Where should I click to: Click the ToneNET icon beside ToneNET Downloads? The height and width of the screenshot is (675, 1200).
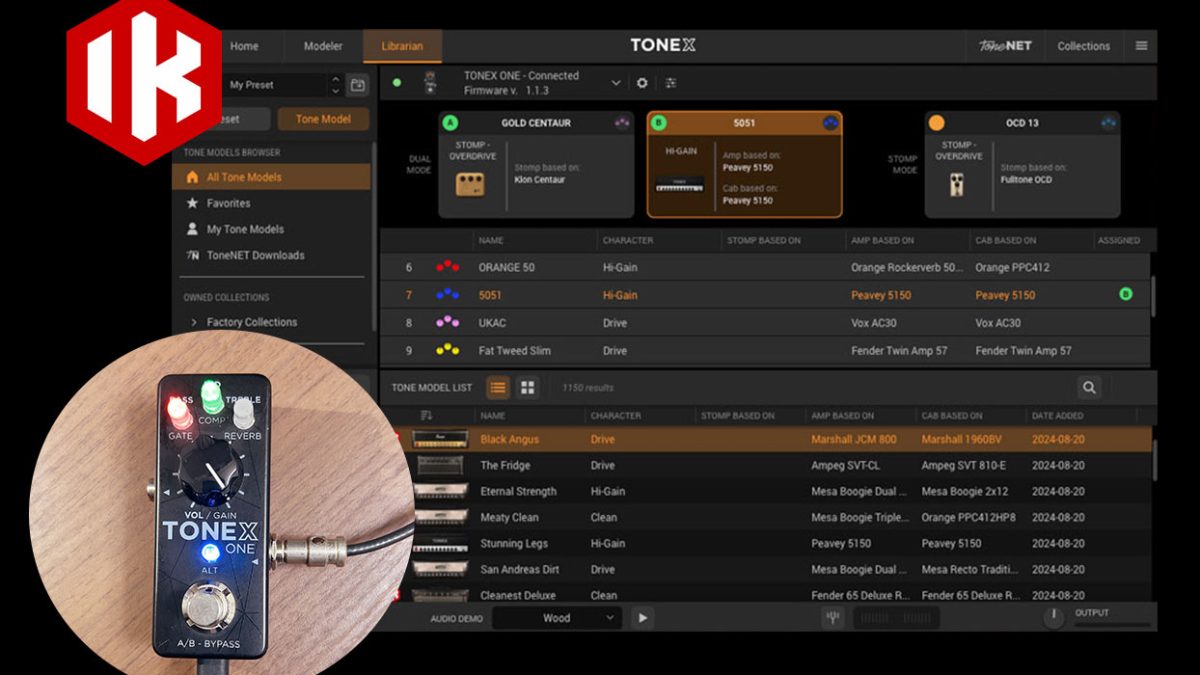(x=192, y=255)
